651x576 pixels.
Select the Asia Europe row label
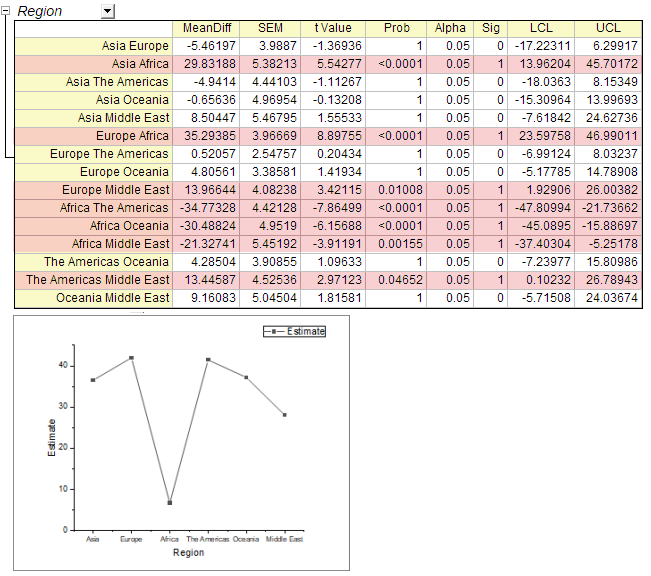[135, 46]
